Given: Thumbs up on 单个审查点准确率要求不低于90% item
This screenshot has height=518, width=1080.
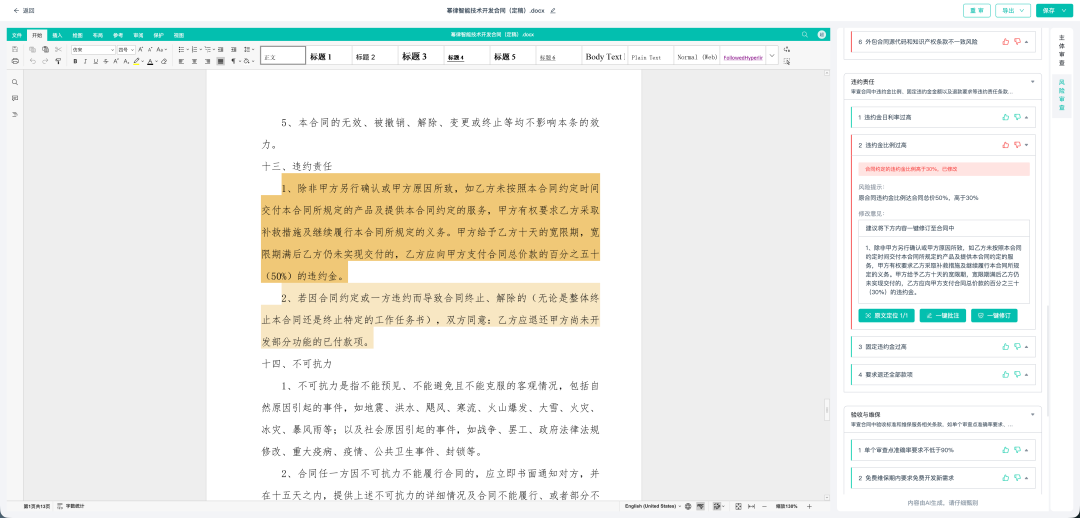Looking at the screenshot, I should [1006, 450].
